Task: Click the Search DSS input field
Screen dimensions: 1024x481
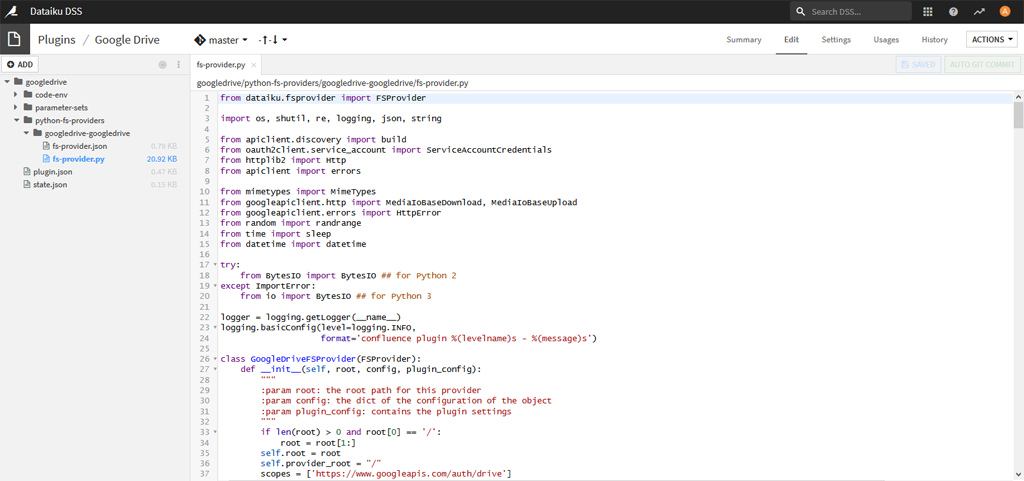Action: [x=851, y=12]
